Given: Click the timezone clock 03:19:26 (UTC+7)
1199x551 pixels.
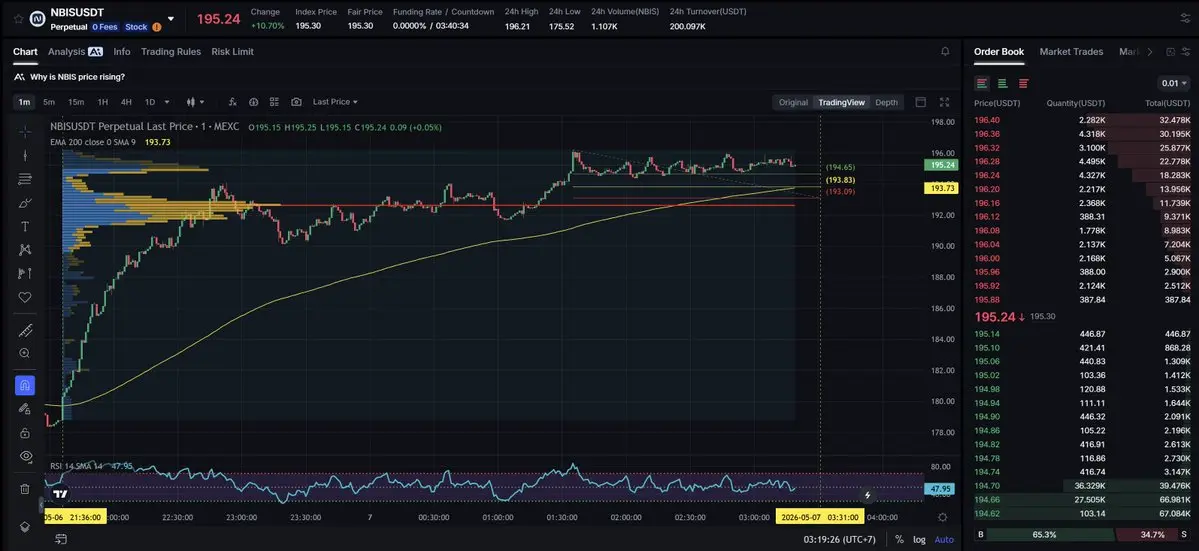Looking at the screenshot, I should [840, 540].
